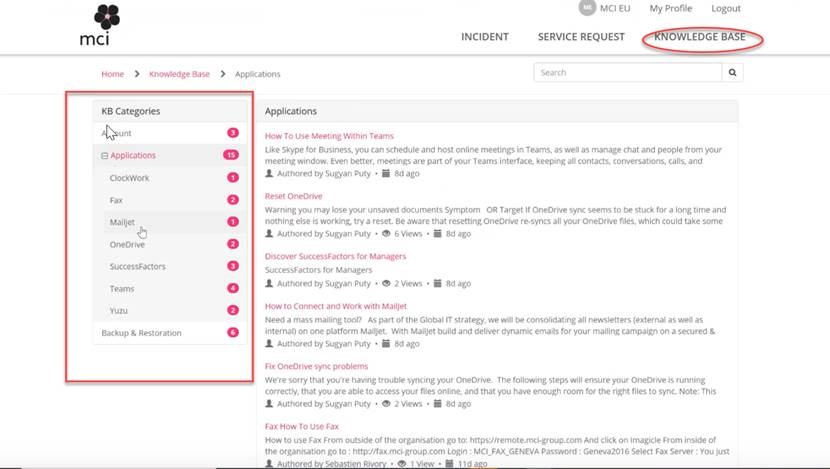Select the Mailjet subcategory
Viewport: 830px width, 469px height.
point(122,222)
